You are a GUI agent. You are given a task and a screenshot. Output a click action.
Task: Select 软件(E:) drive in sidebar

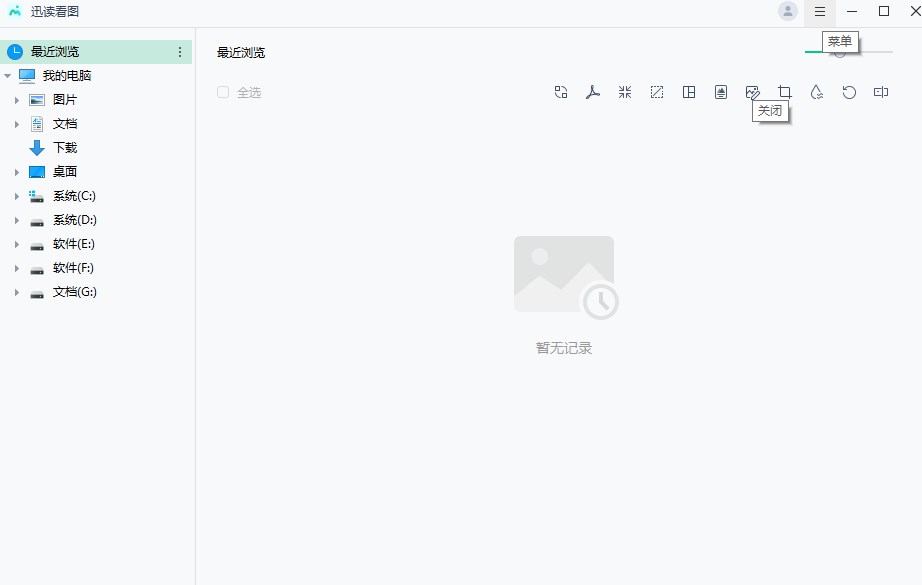click(73, 244)
